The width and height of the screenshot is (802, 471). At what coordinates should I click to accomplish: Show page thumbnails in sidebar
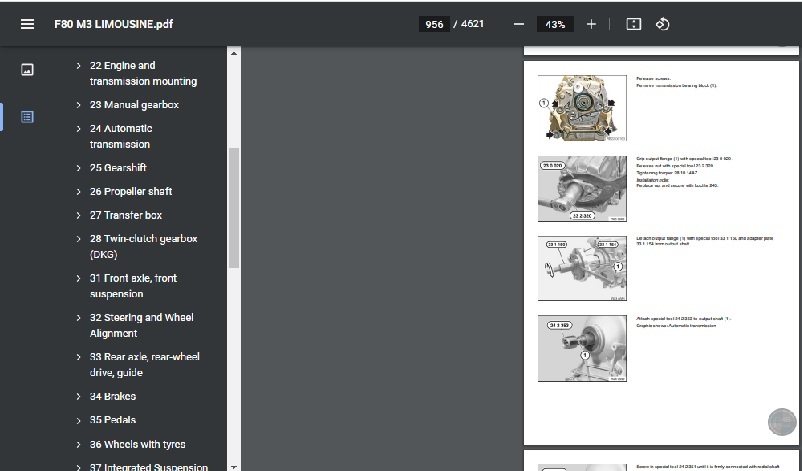[27, 70]
